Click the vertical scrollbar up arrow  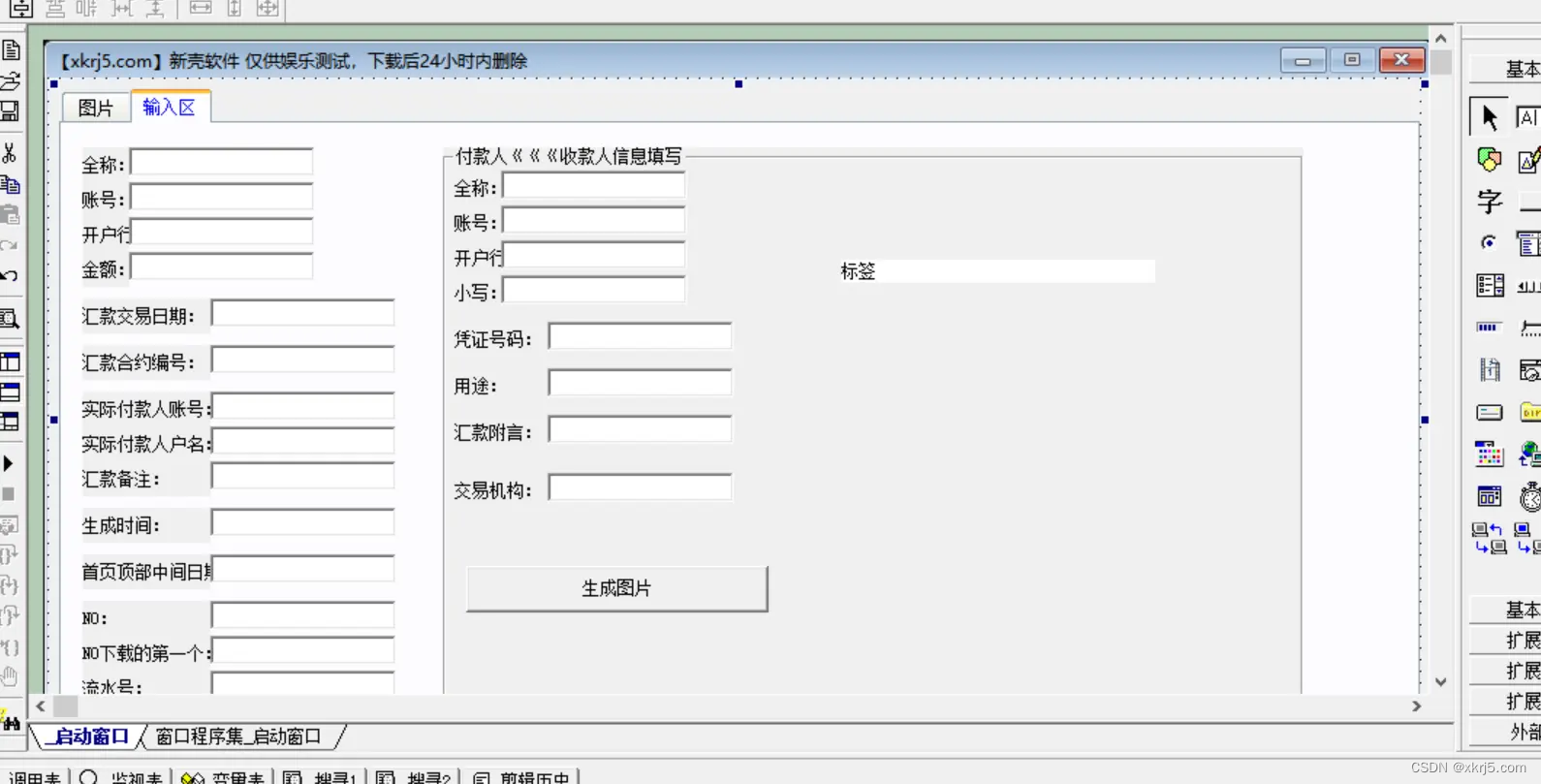[1441, 39]
